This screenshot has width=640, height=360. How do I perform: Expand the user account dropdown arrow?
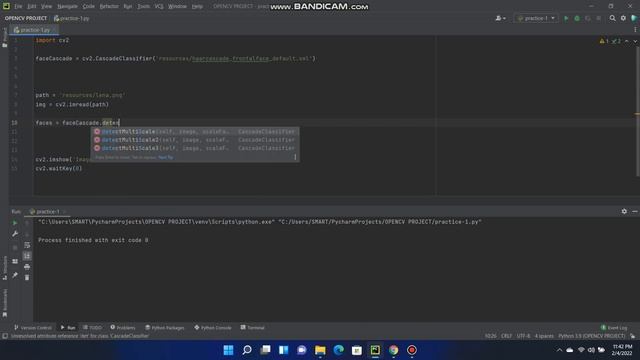pos(504,19)
